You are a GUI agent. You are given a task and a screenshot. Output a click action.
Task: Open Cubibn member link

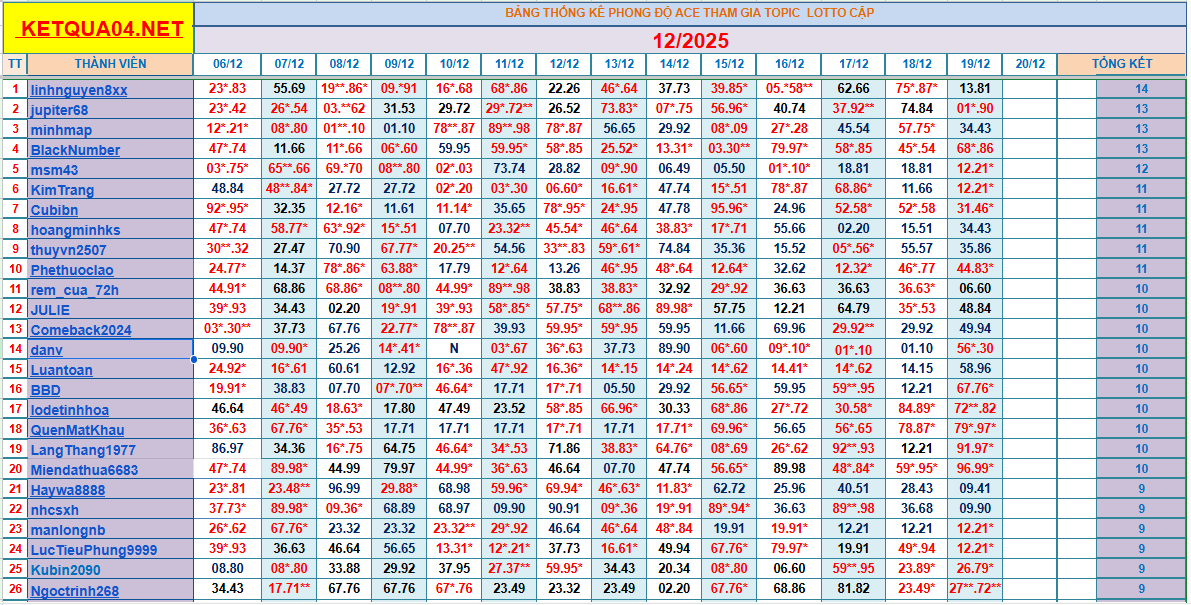(54, 210)
